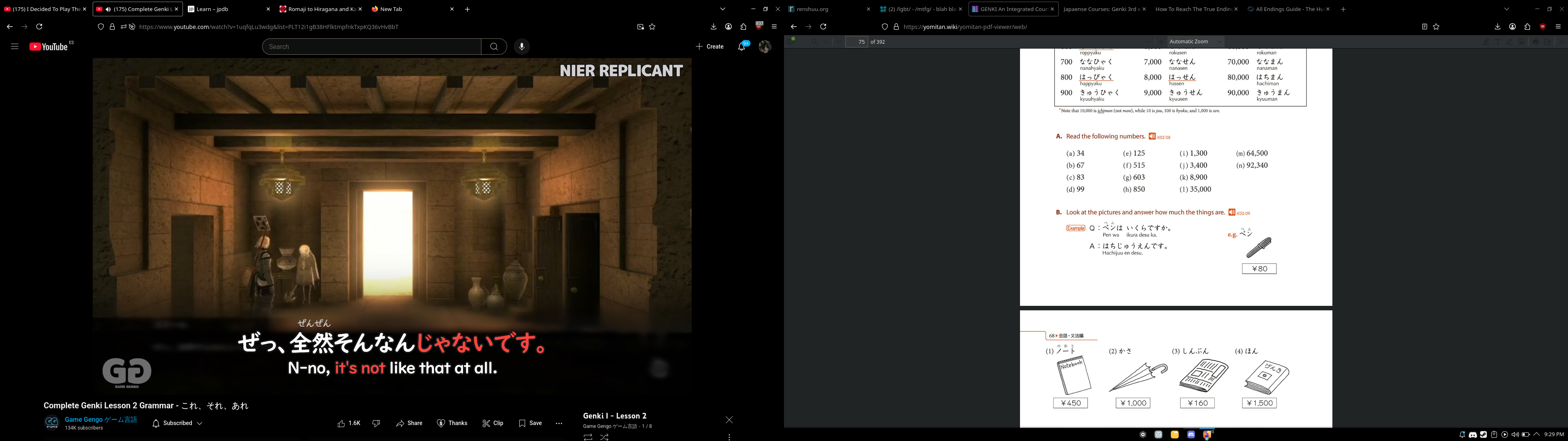1568x441 pixels.
Task: Click the voice search microphone icon
Action: [x=522, y=47]
